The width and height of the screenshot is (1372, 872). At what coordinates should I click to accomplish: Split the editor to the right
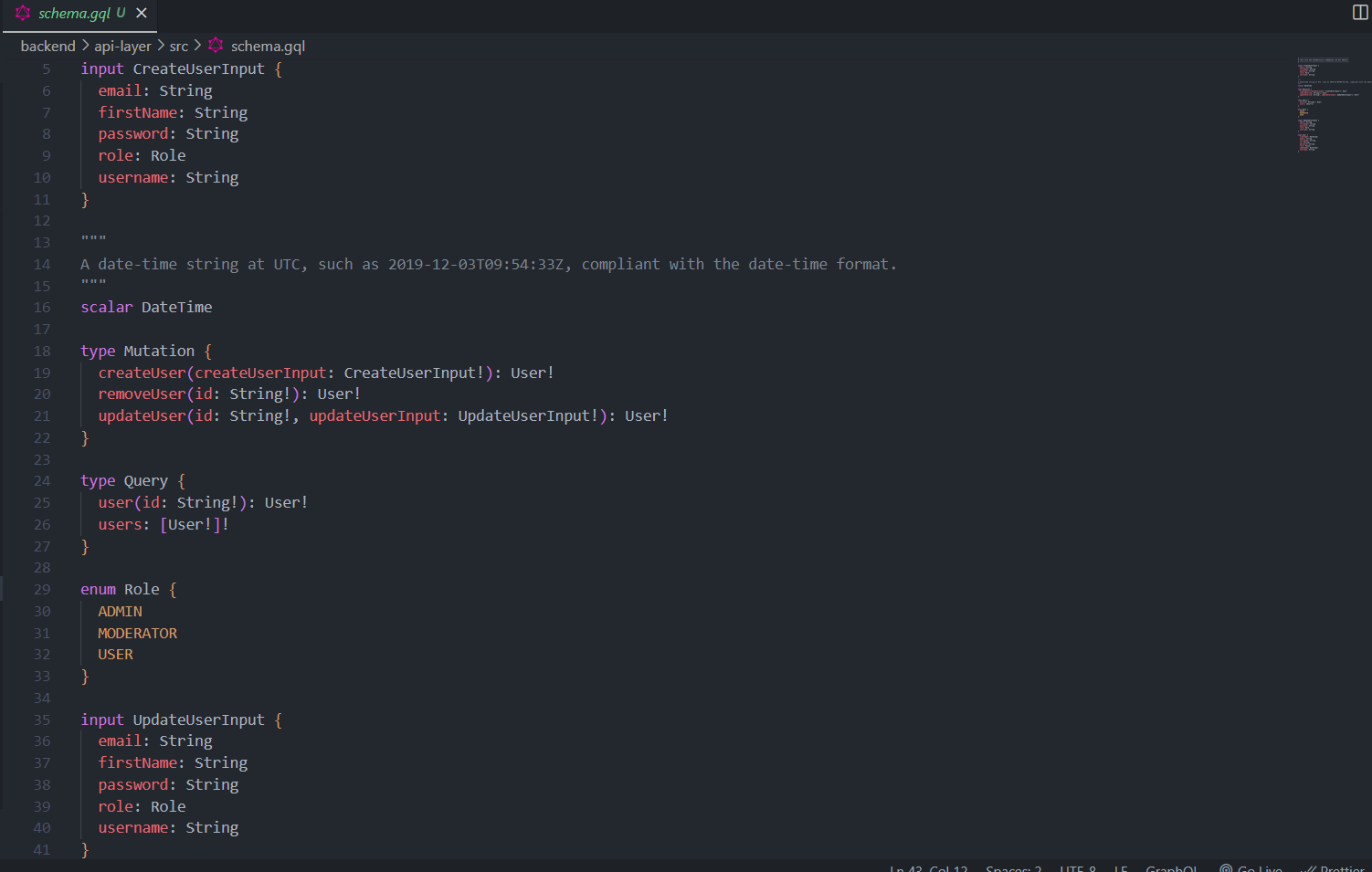coord(1360,12)
